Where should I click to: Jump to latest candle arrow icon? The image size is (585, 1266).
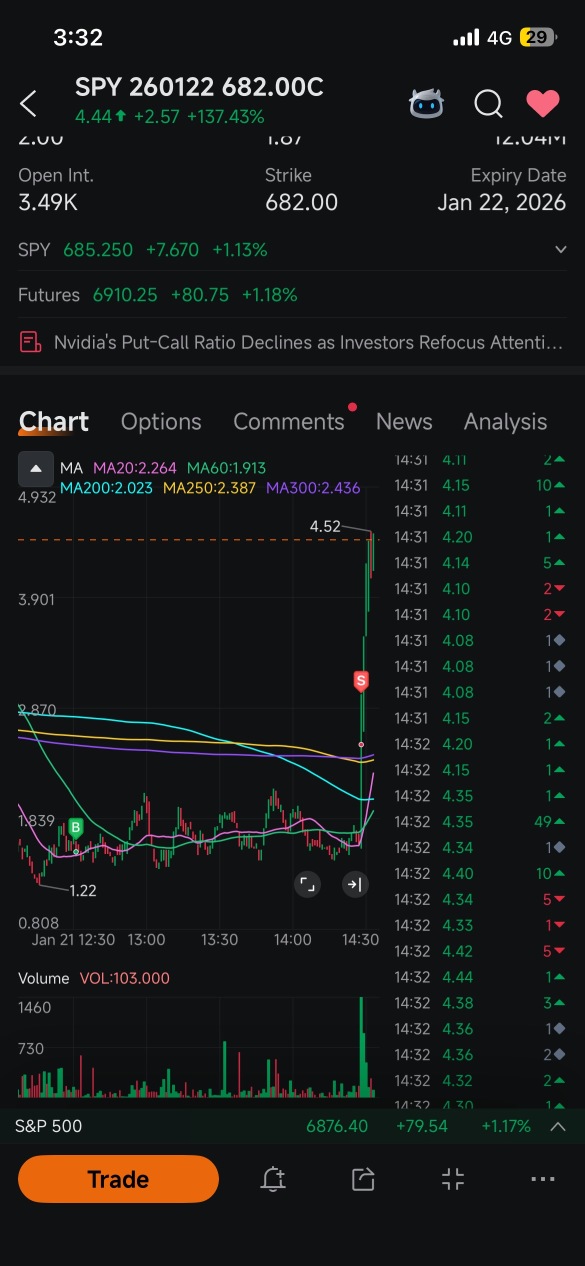coord(354,884)
